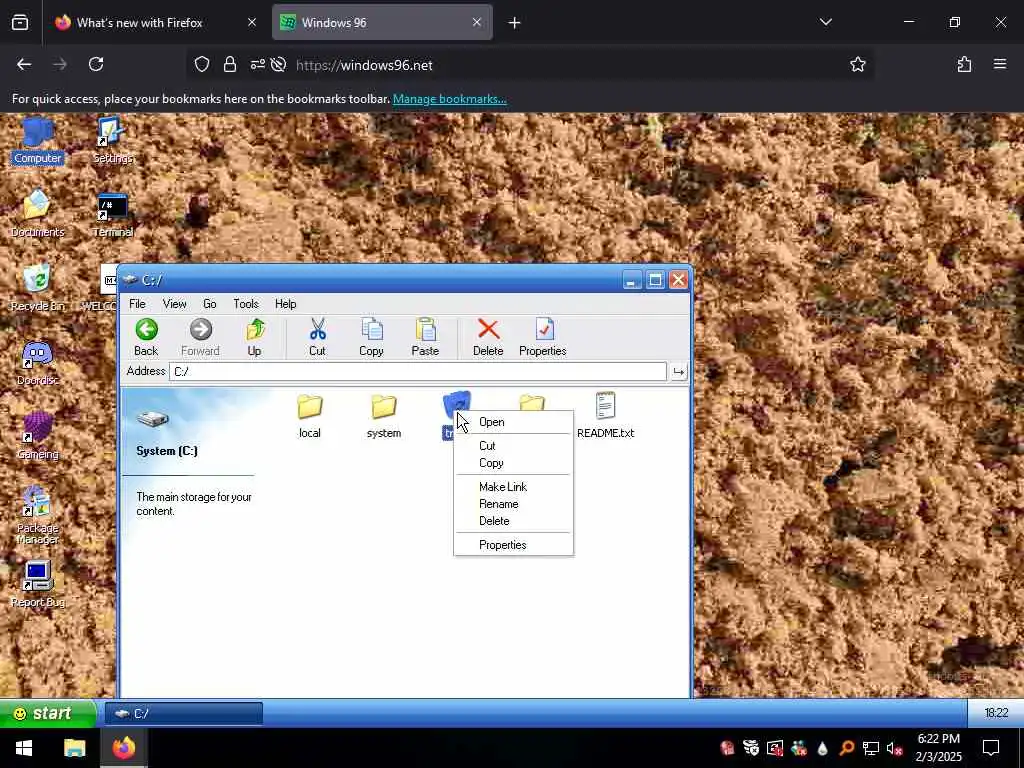Click the tracking protection shield icon

(x=202, y=64)
